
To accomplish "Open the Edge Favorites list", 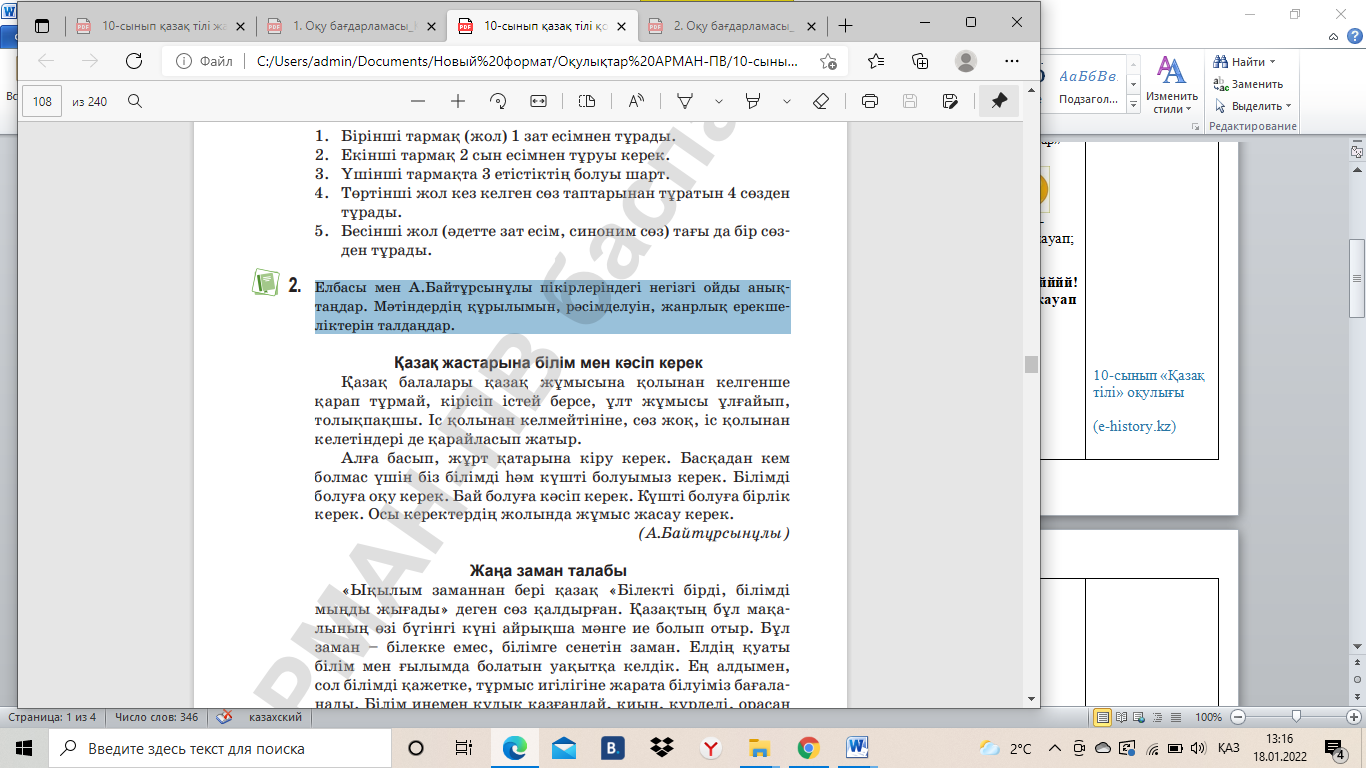I will 876,61.
